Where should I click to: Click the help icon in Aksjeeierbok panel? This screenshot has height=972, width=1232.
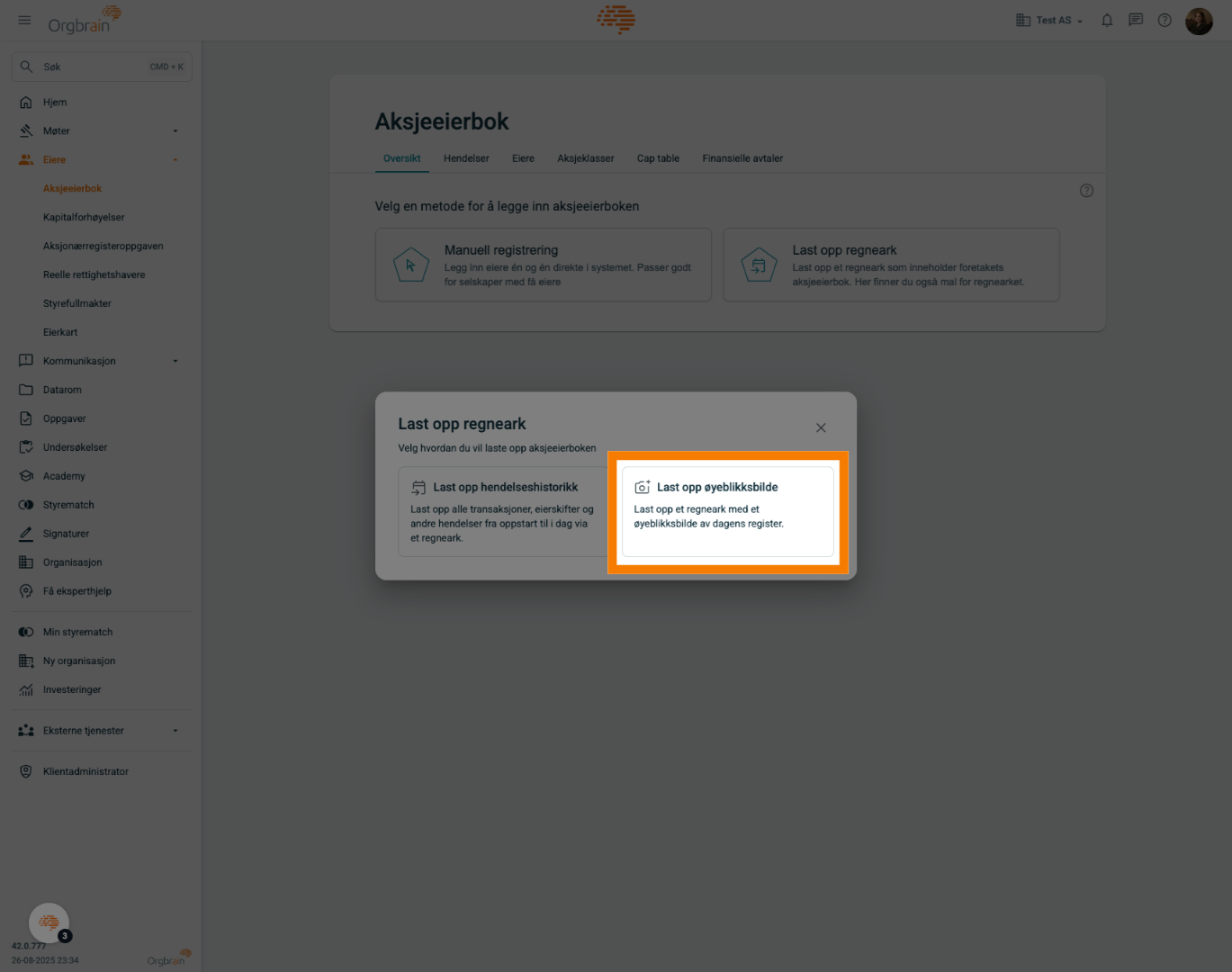(1086, 191)
